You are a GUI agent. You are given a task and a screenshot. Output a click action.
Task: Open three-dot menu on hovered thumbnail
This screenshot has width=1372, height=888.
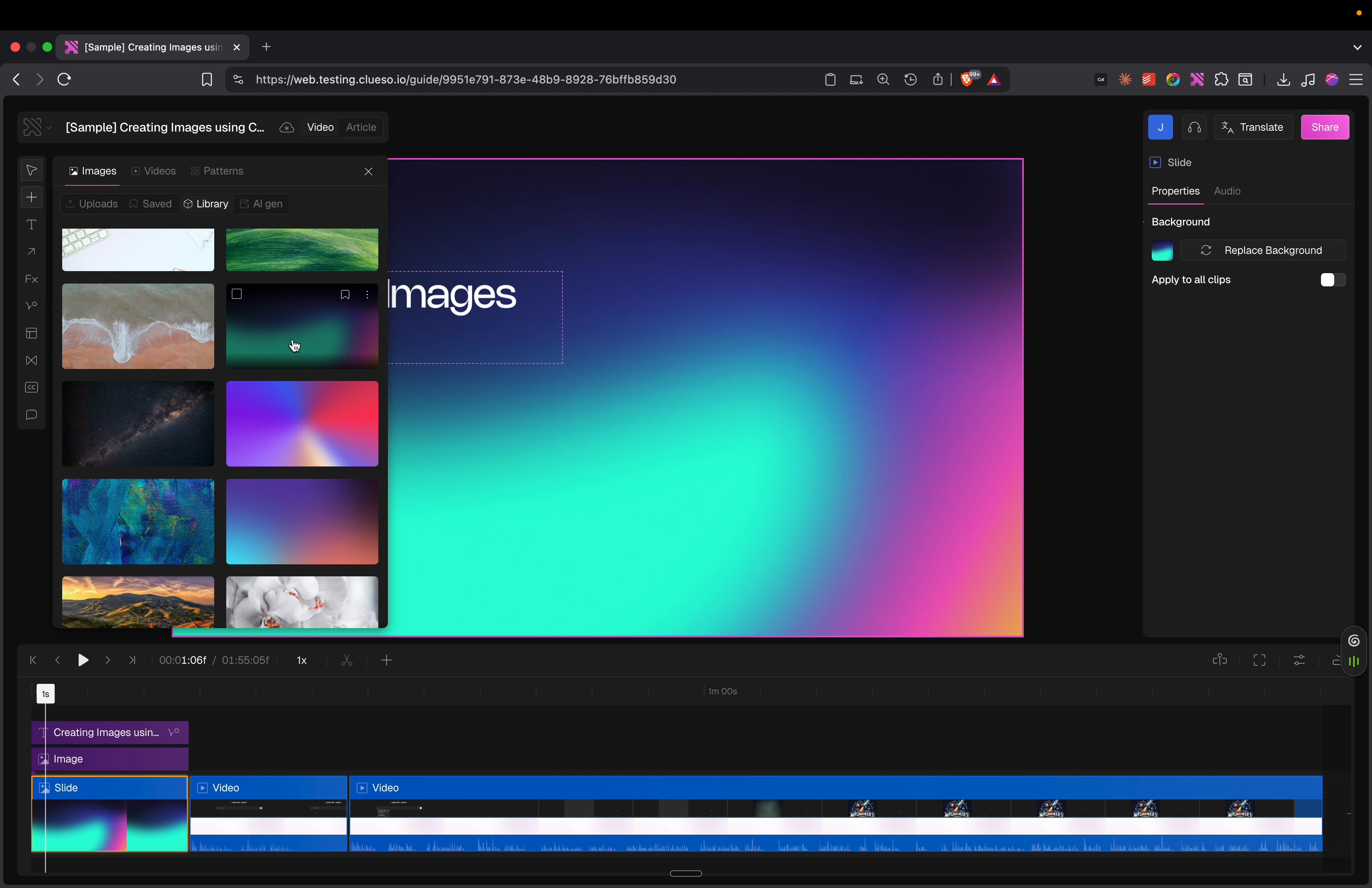tap(368, 294)
